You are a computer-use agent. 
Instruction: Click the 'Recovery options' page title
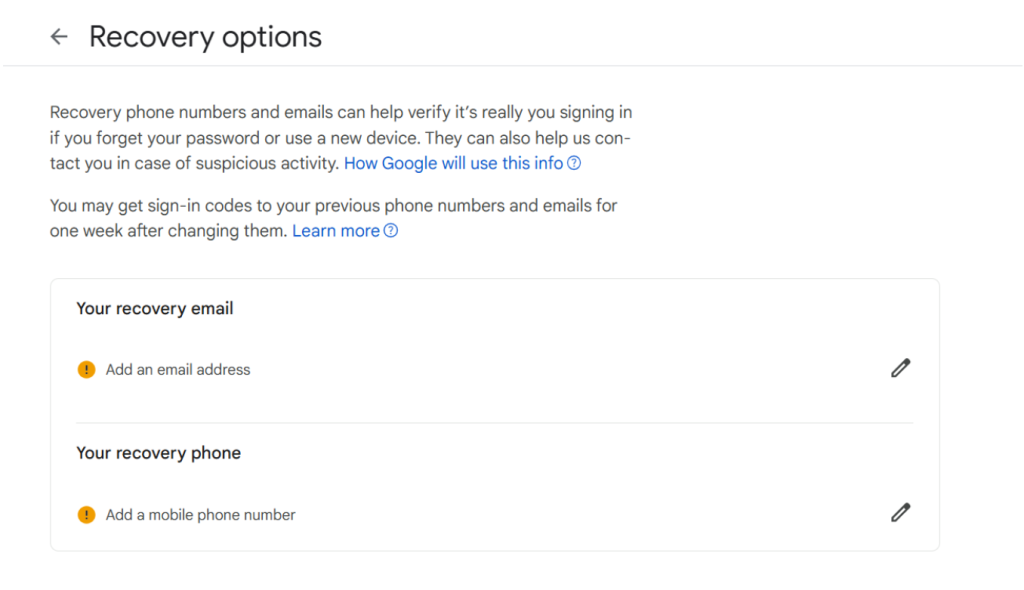(x=205, y=37)
